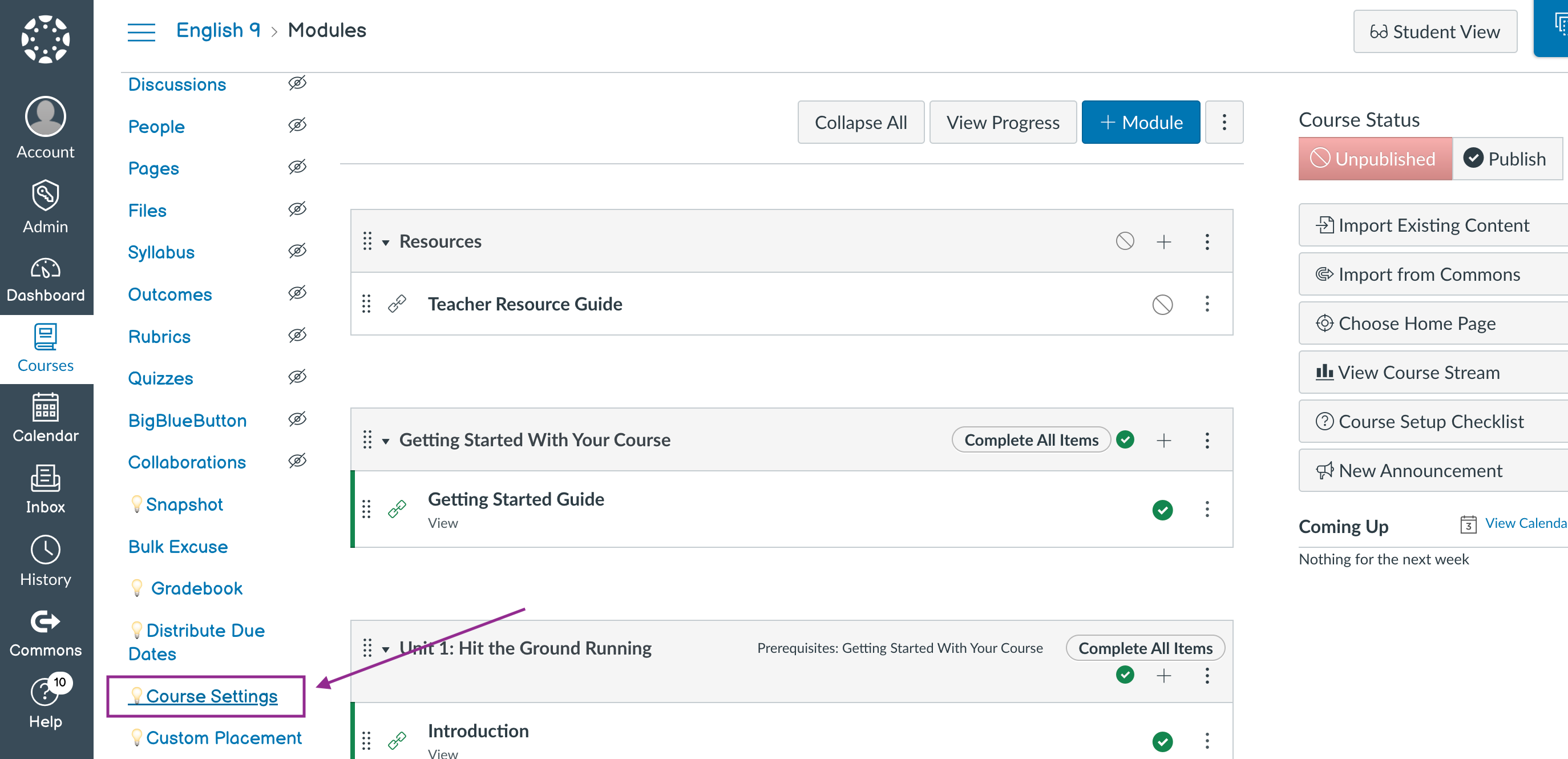Select Gradebook from sidebar menu
1568x759 pixels.
coord(197,588)
